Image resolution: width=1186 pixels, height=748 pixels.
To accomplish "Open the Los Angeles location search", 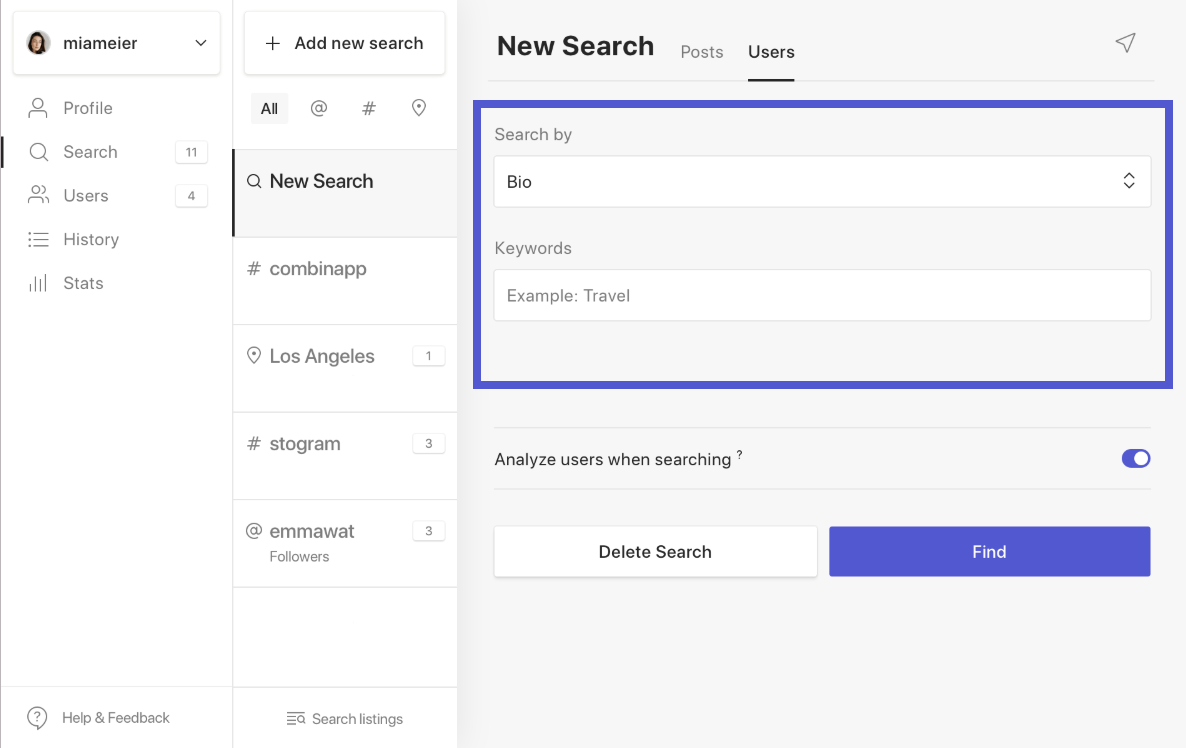I will click(345, 368).
